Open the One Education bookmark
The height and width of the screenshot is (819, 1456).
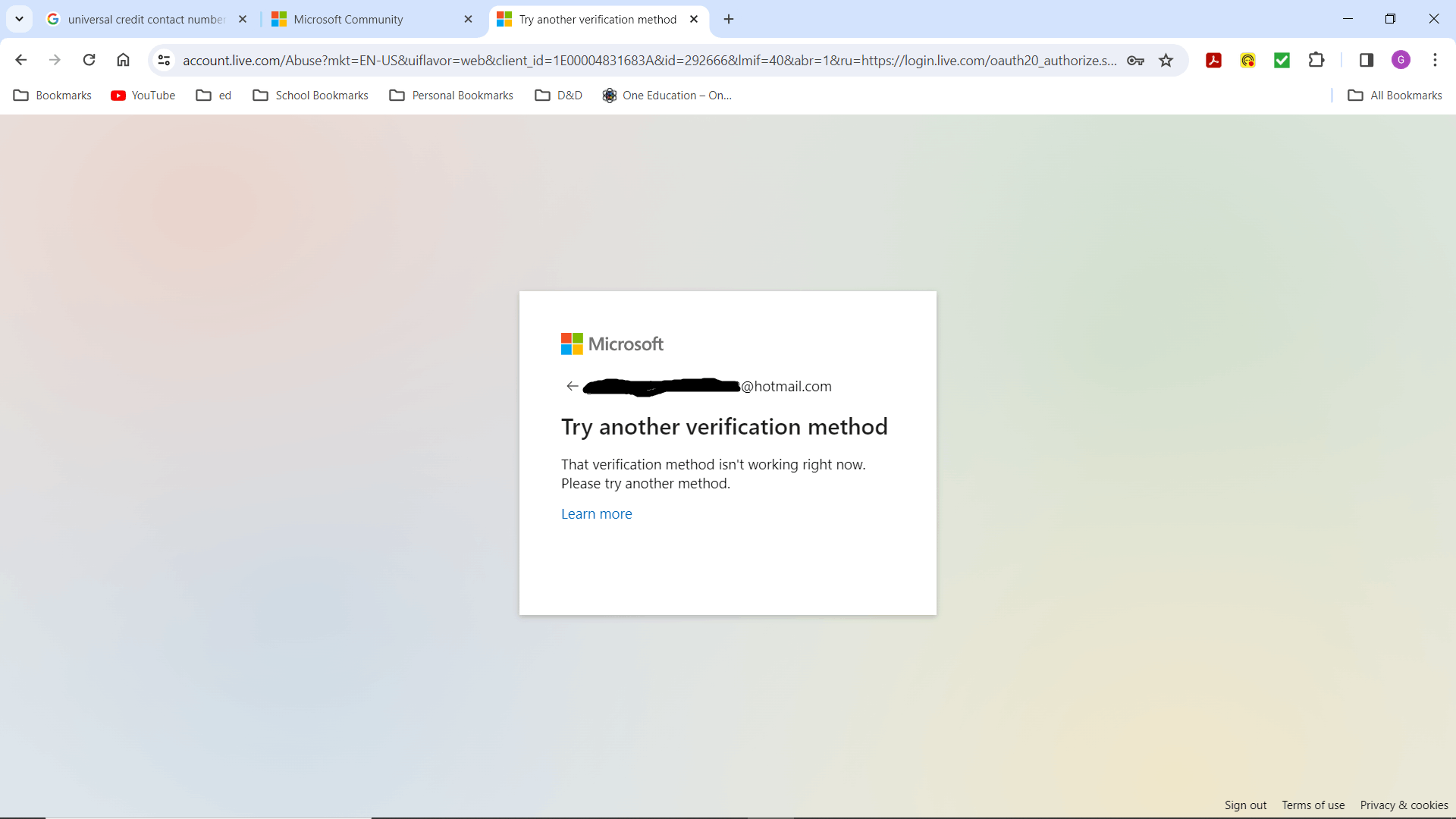(667, 96)
